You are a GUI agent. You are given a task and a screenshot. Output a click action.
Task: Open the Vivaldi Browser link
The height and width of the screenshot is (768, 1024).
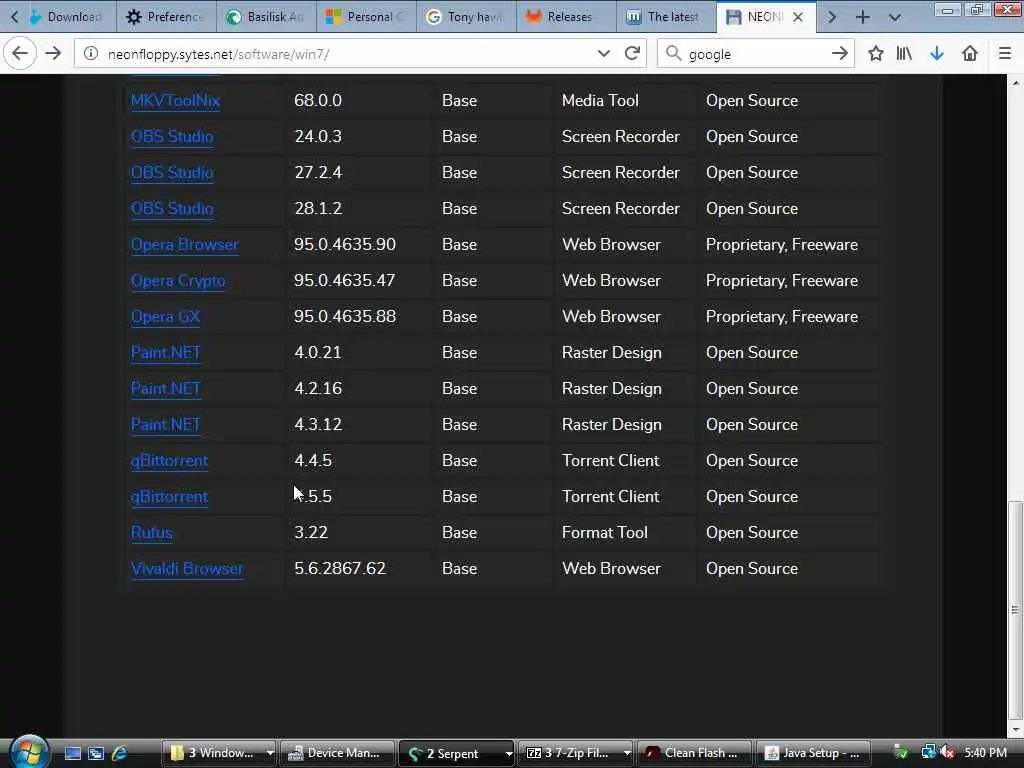(187, 568)
